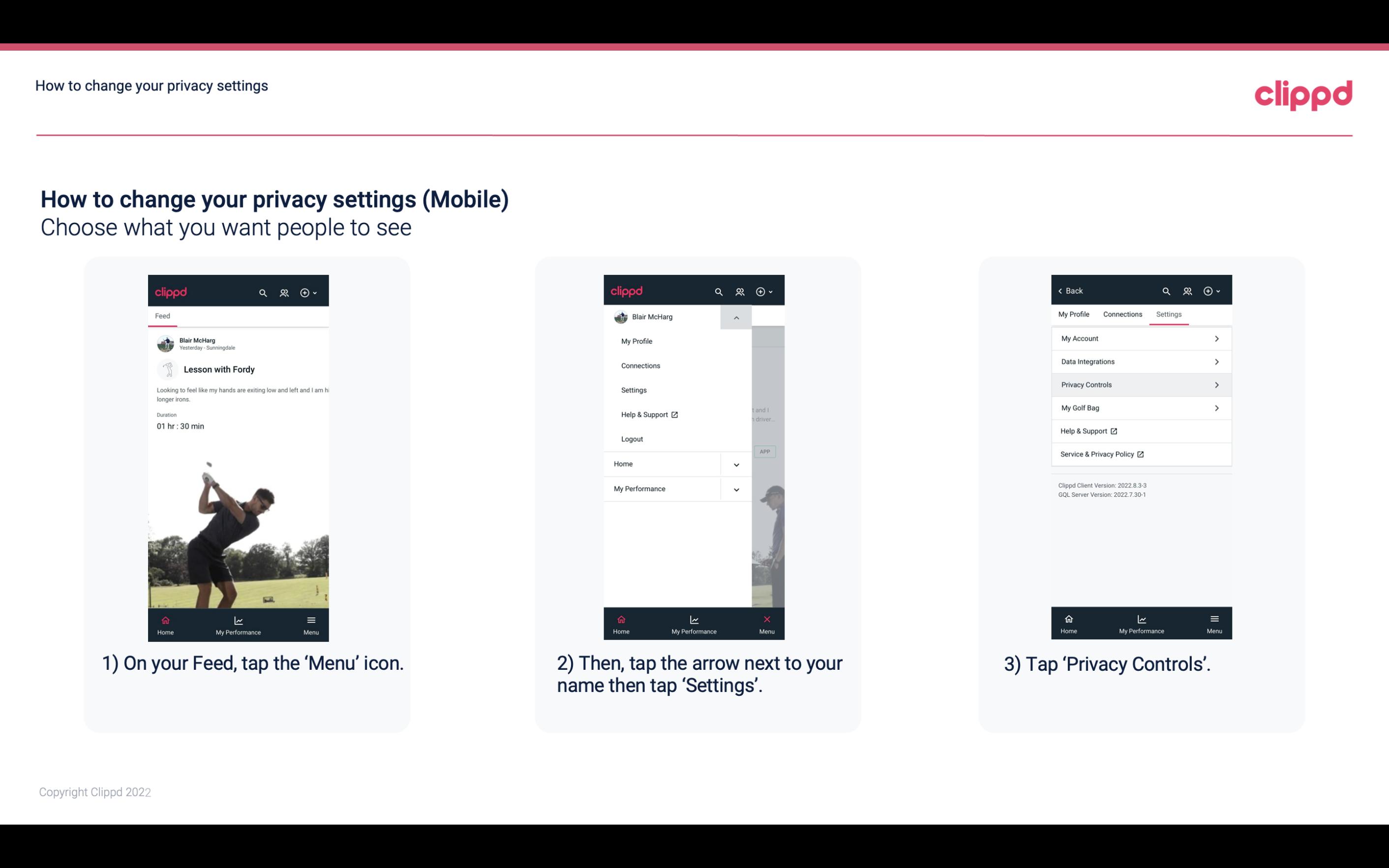Select Help & Support menu item

click(x=648, y=414)
